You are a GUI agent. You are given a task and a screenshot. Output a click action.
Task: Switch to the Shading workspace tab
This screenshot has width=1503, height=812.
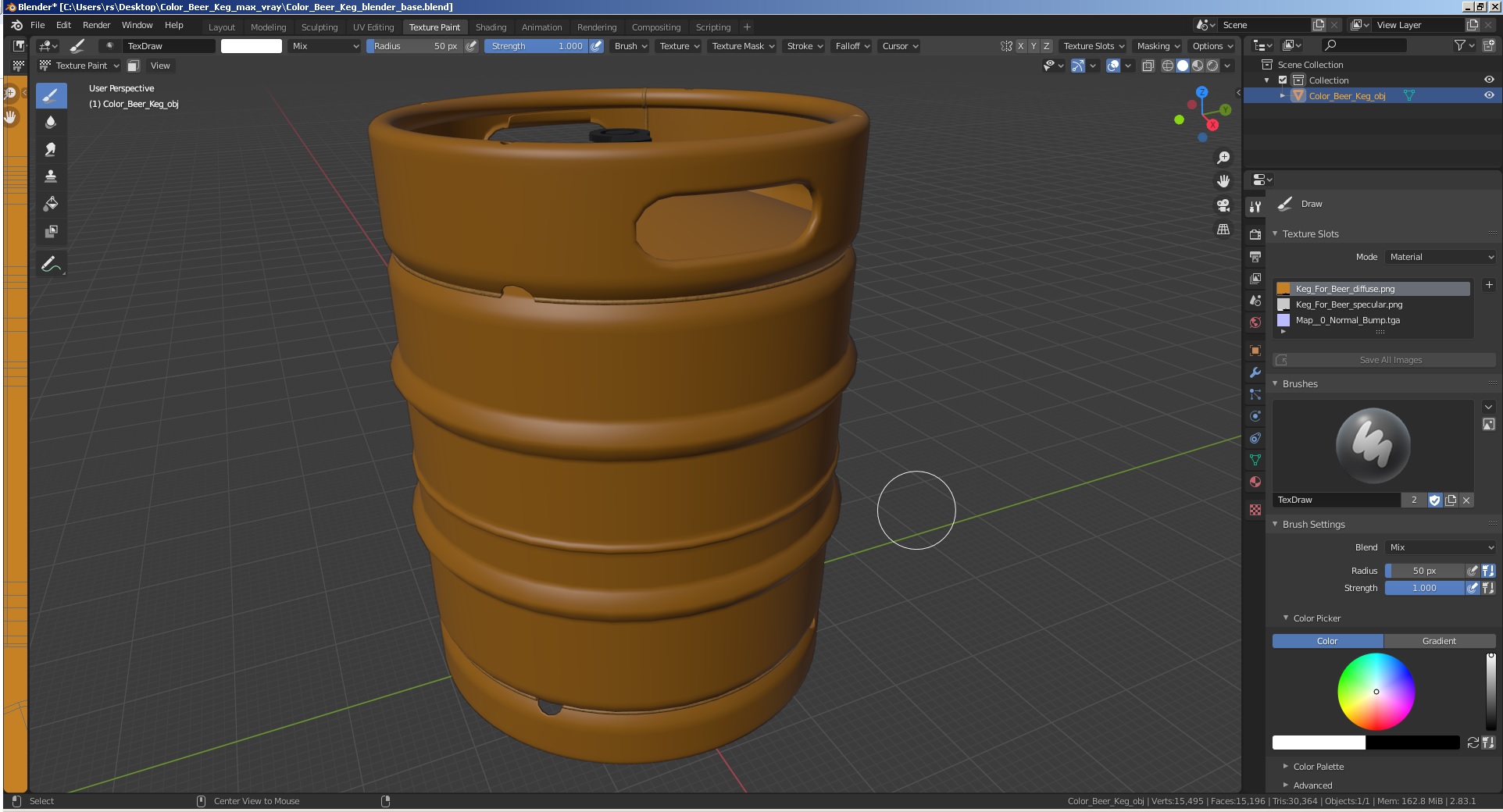point(491,27)
